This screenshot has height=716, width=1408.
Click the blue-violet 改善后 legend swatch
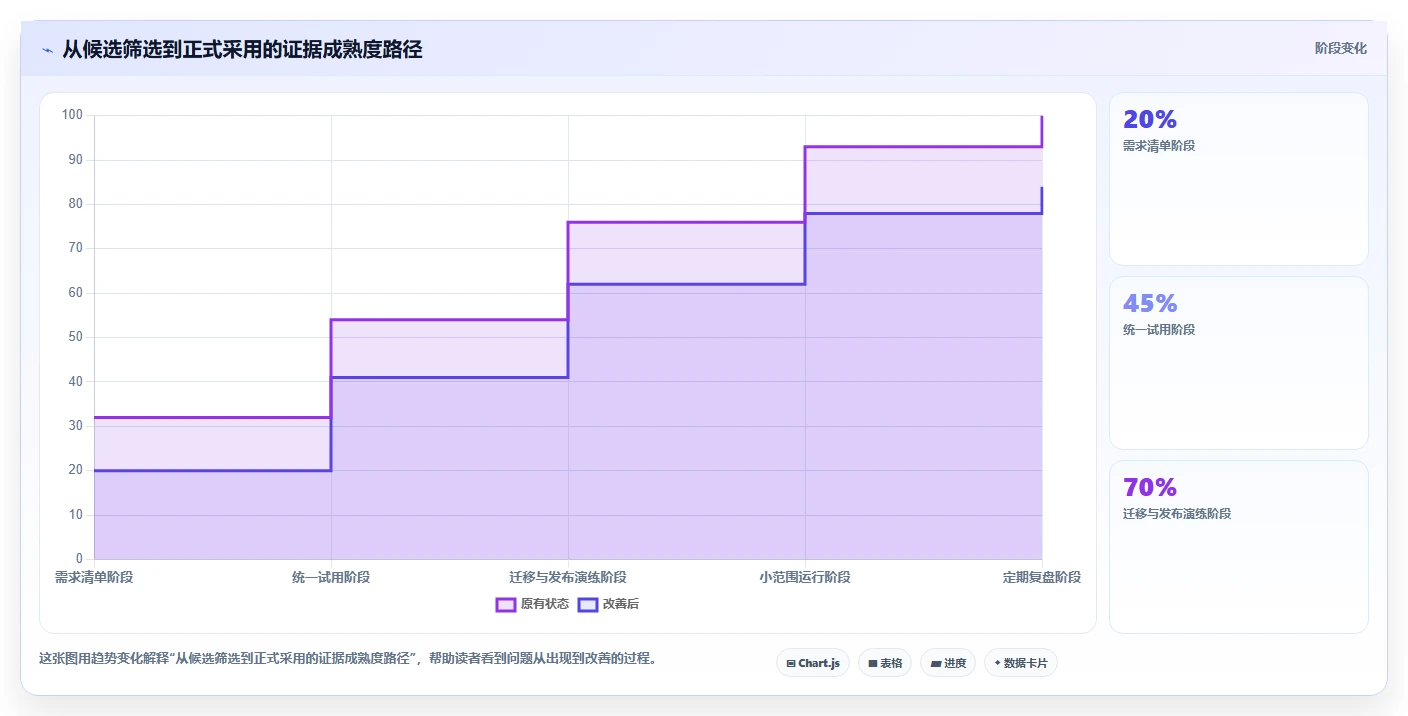[588, 604]
